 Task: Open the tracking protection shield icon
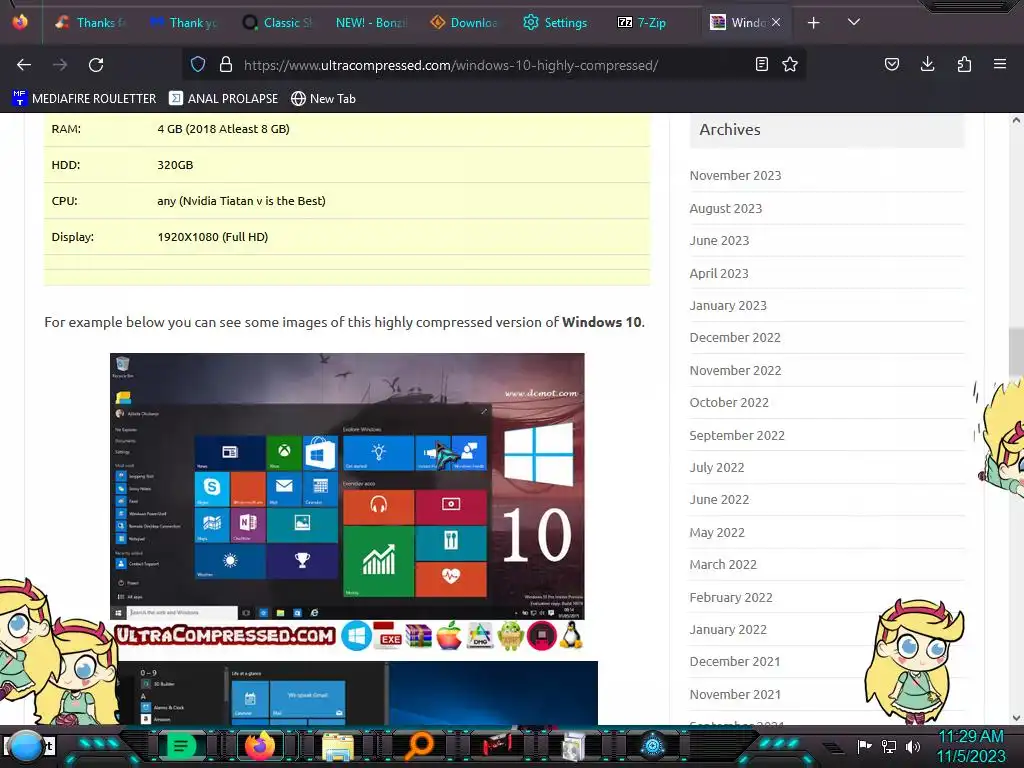[198, 64]
